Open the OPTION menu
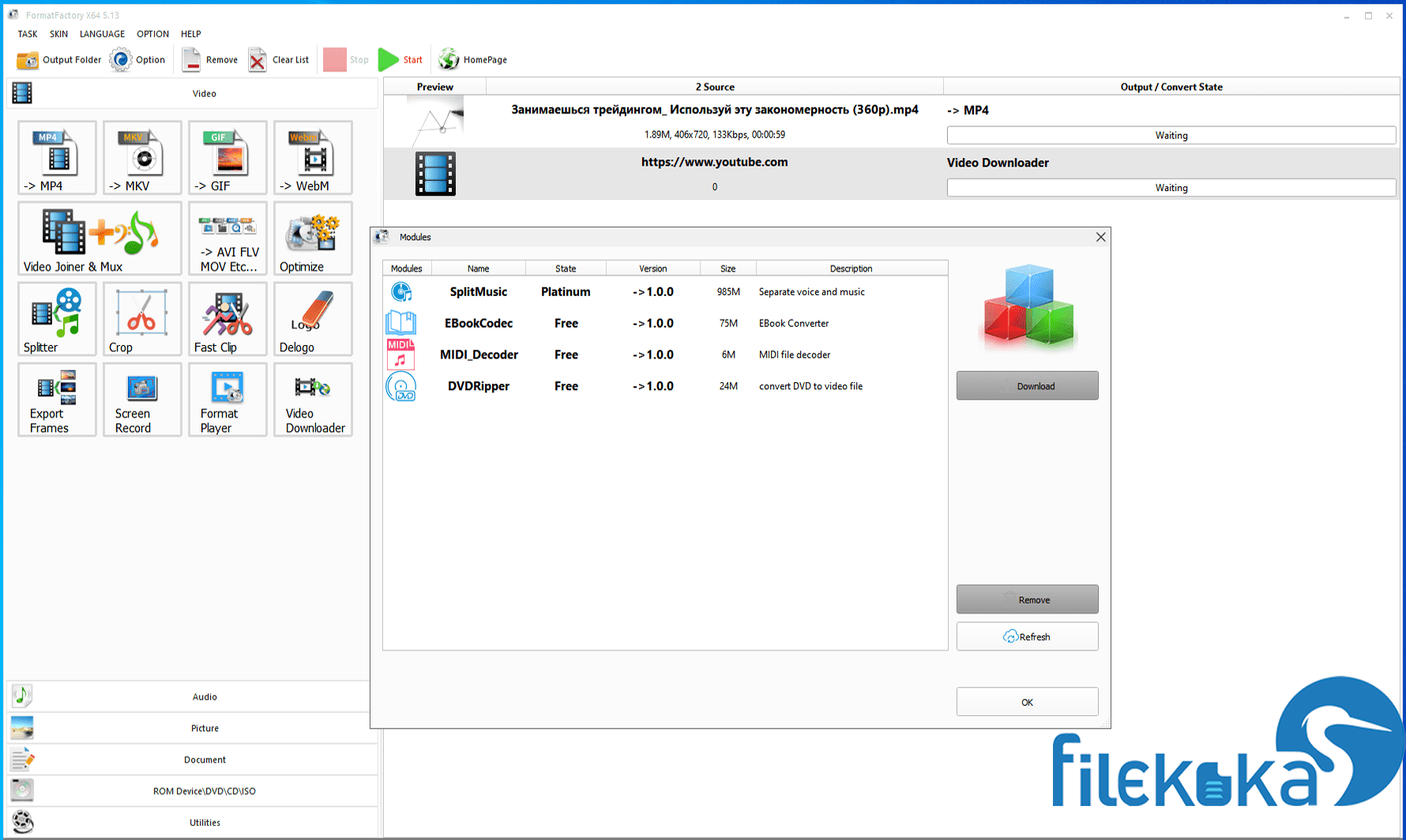The height and width of the screenshot is (840, 1406). tap(152, 34)
